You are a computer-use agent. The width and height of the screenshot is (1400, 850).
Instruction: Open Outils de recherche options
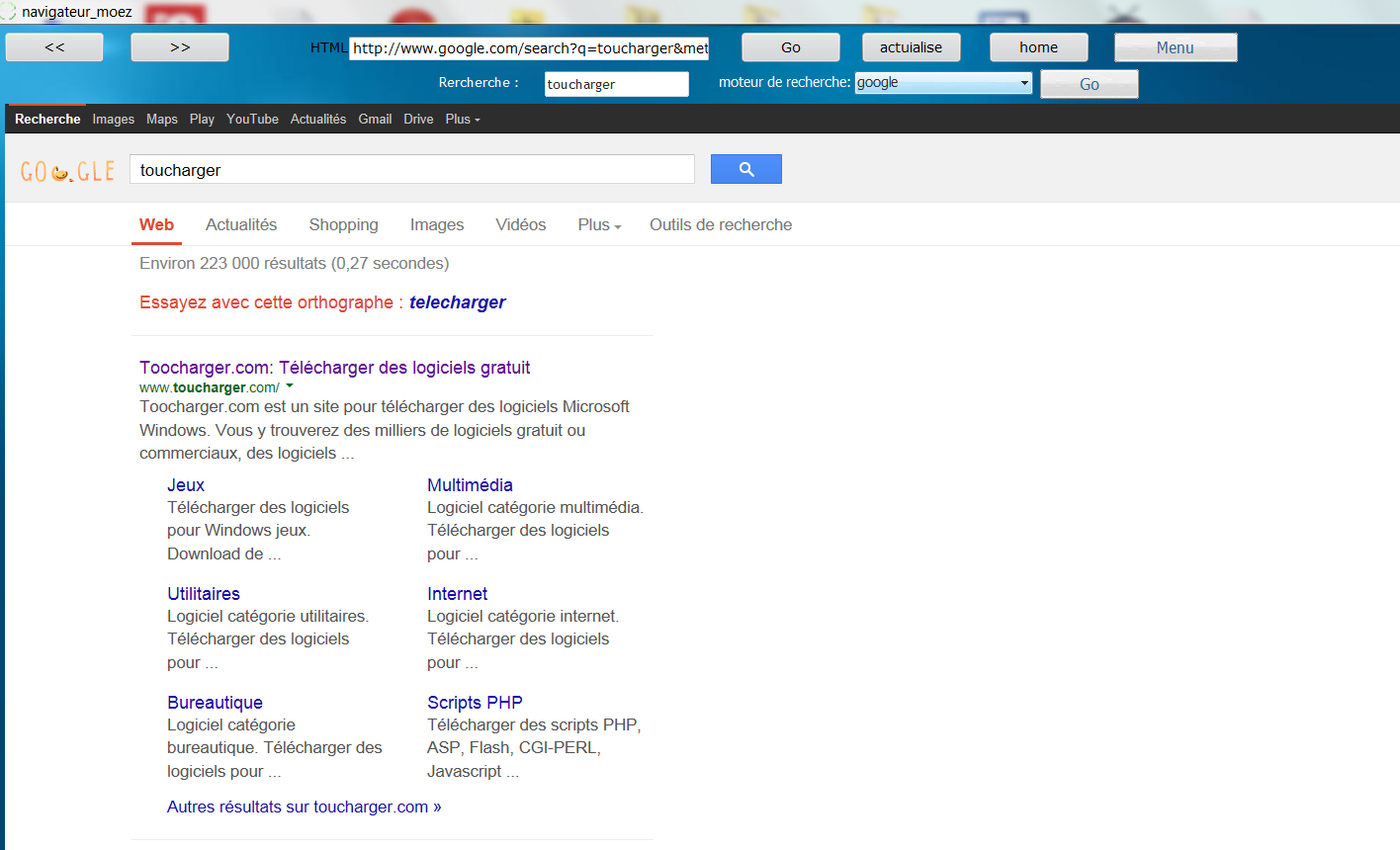(720, 225)
